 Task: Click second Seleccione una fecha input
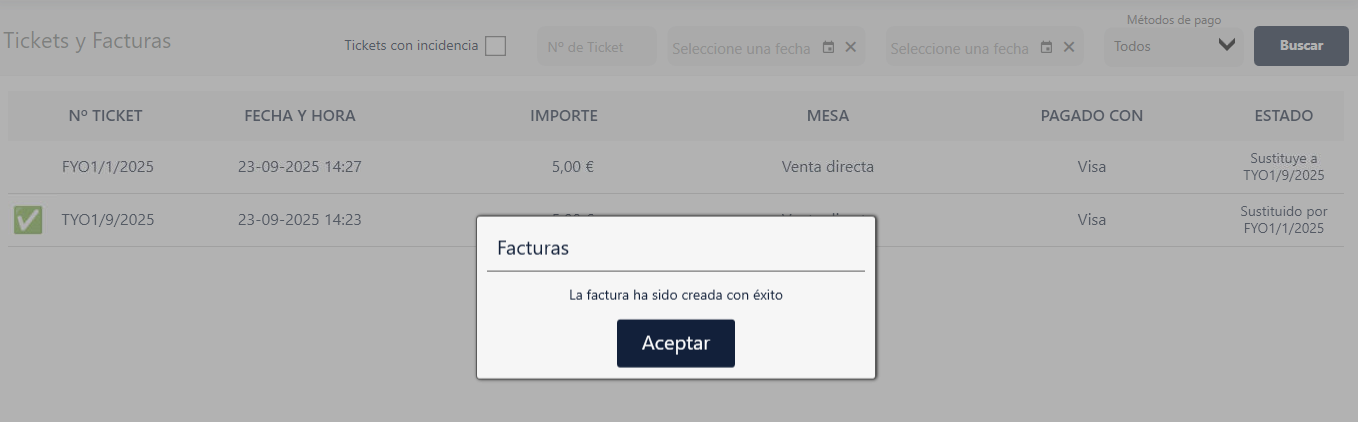960,48
